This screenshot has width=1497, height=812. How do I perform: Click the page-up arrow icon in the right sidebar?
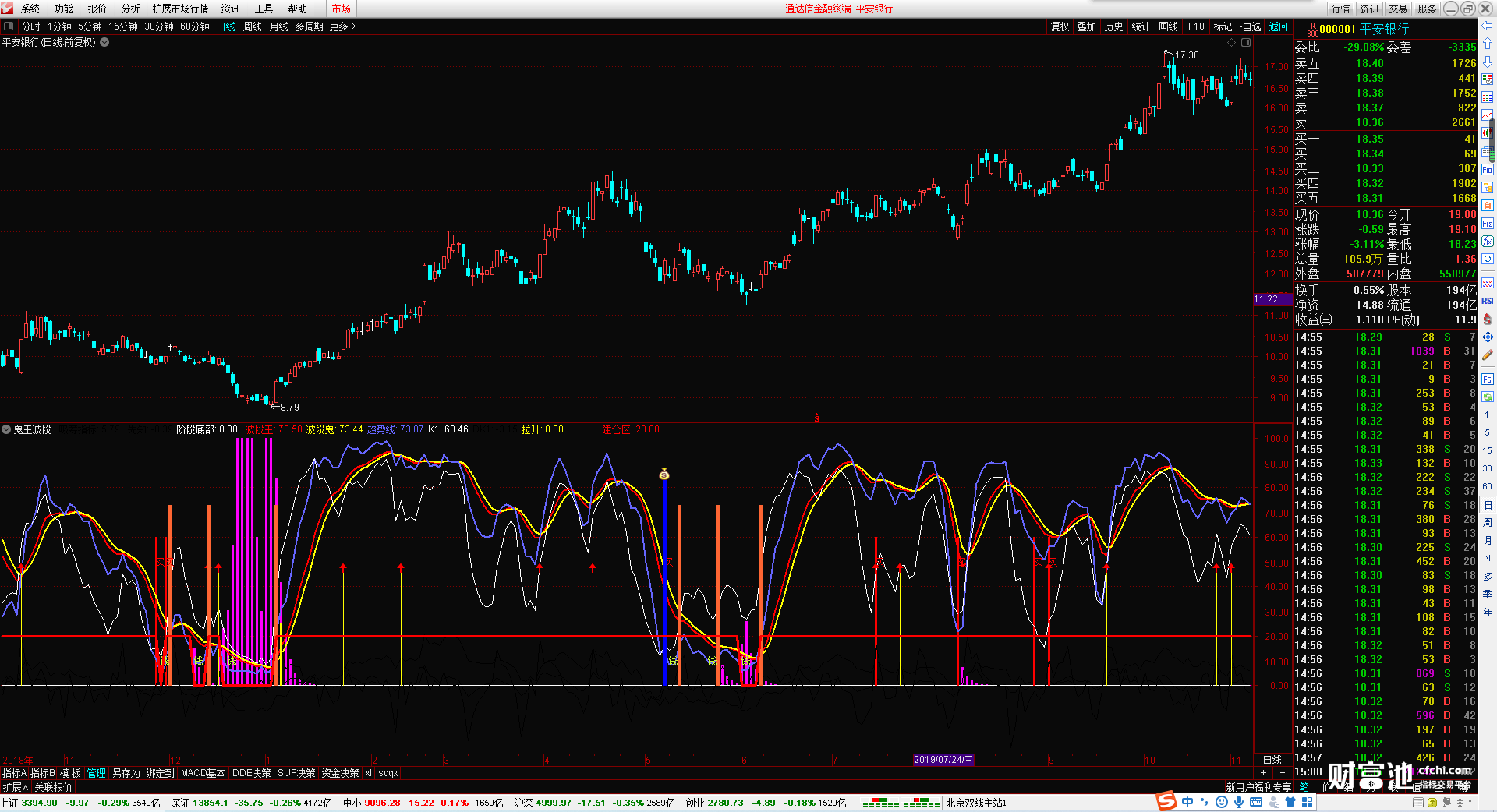[x=1488, y=44]
